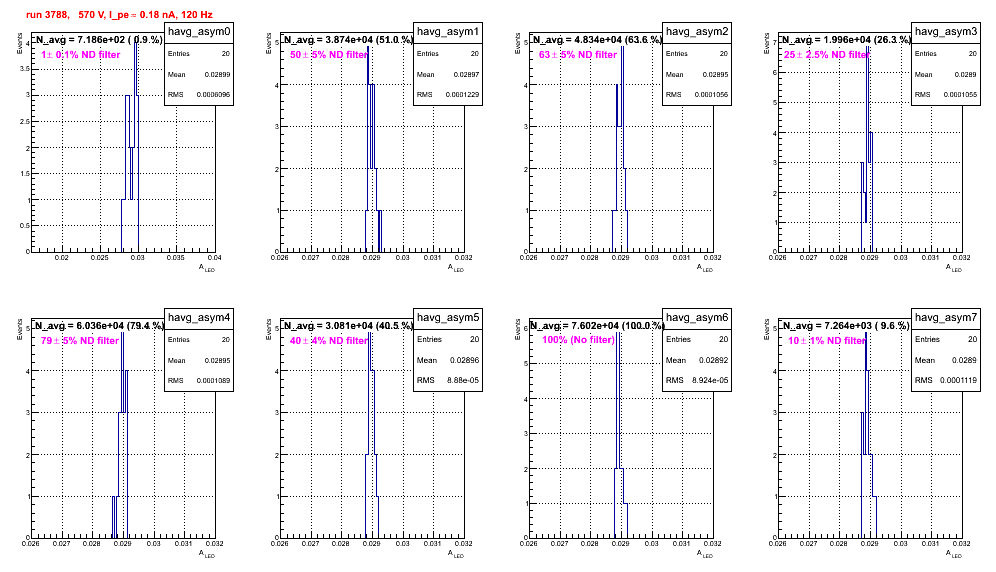Click the N_avg = 4.834e+04 label
996x572 pixels.
pyautogui.click(x=596, y=40)
